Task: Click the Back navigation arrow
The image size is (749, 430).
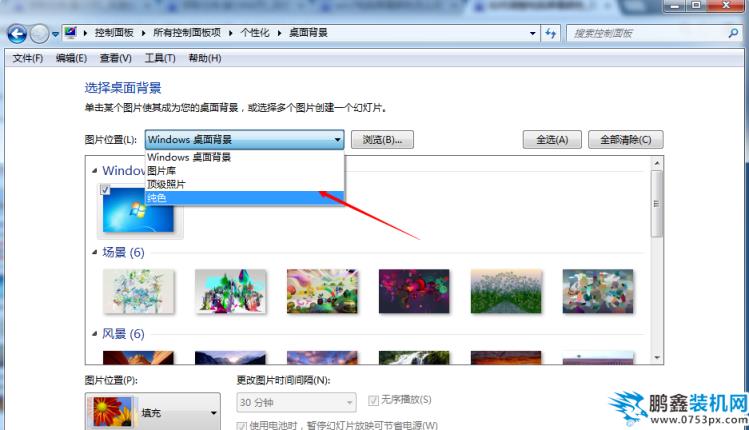Action: coord(17,33)
